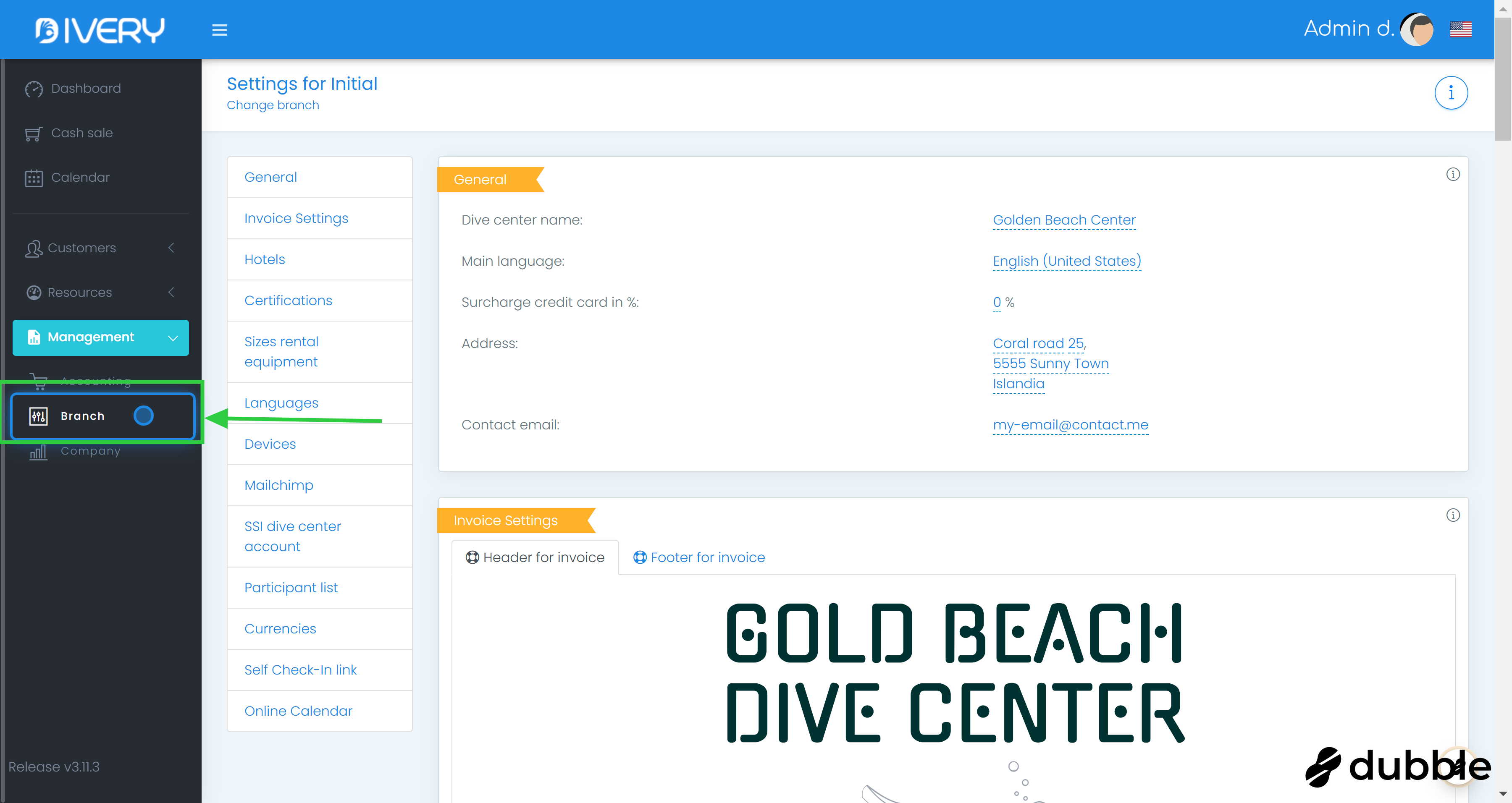This screenshot has height=803, width=1512.
Task: Open Cash sale in the sidebar
Action: [x=81, y=133]
